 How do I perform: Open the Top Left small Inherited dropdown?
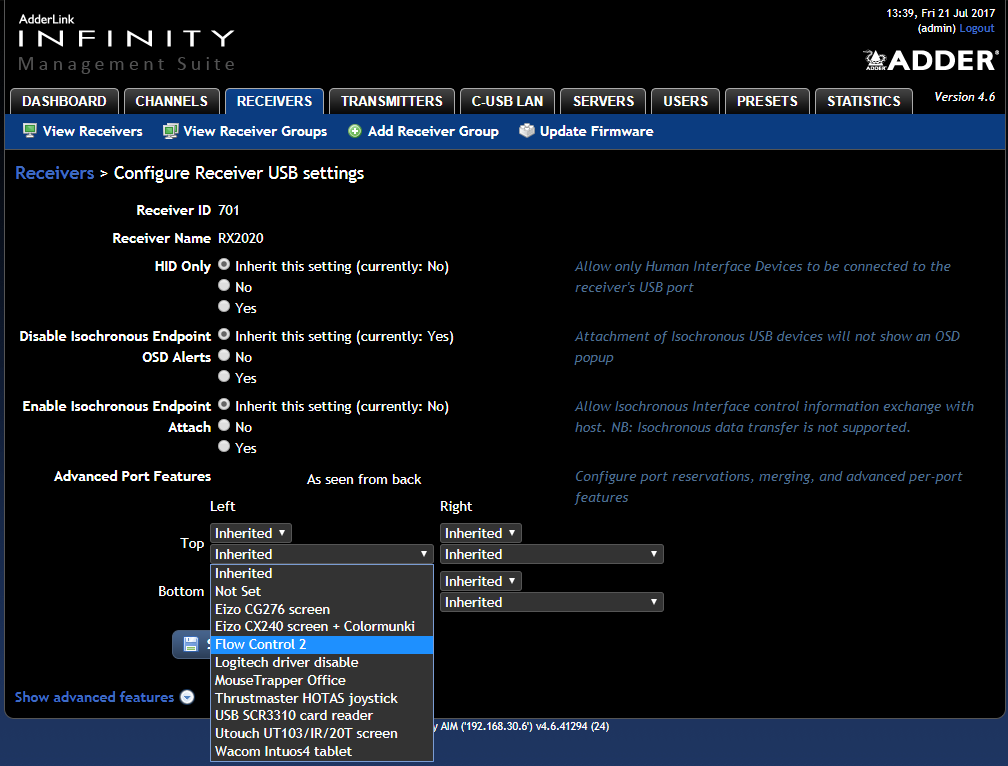[251, 533]
